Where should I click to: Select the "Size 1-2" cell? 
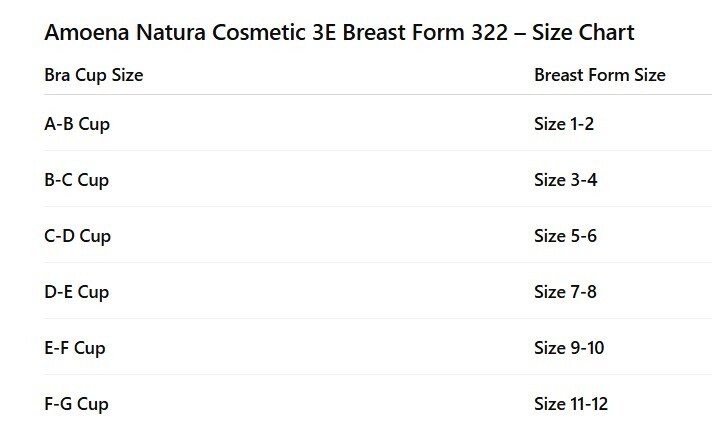pos(564,124)
